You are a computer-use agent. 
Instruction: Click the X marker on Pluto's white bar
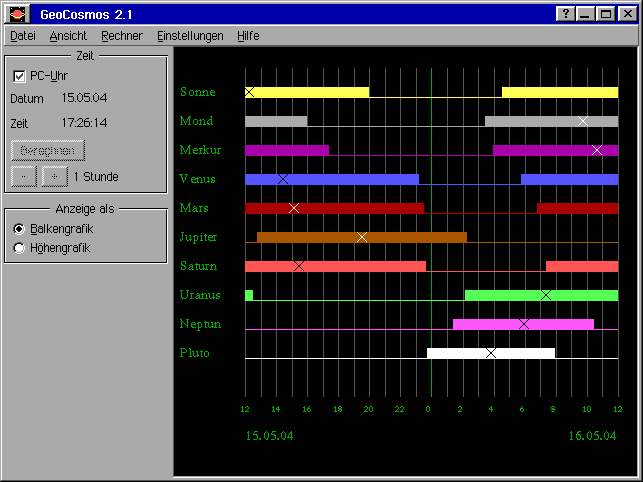pyautogui.click(x=491, y=353)
